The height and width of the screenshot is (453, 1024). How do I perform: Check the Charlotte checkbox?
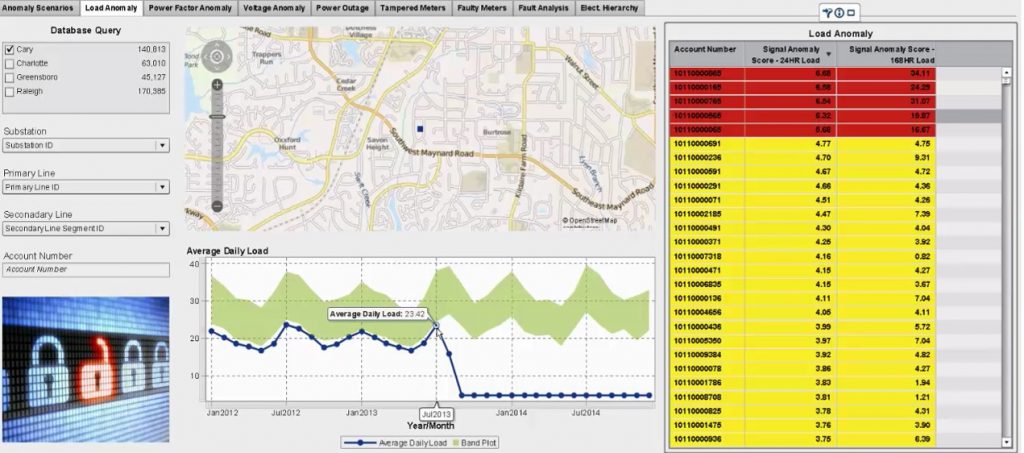[10, 63]
